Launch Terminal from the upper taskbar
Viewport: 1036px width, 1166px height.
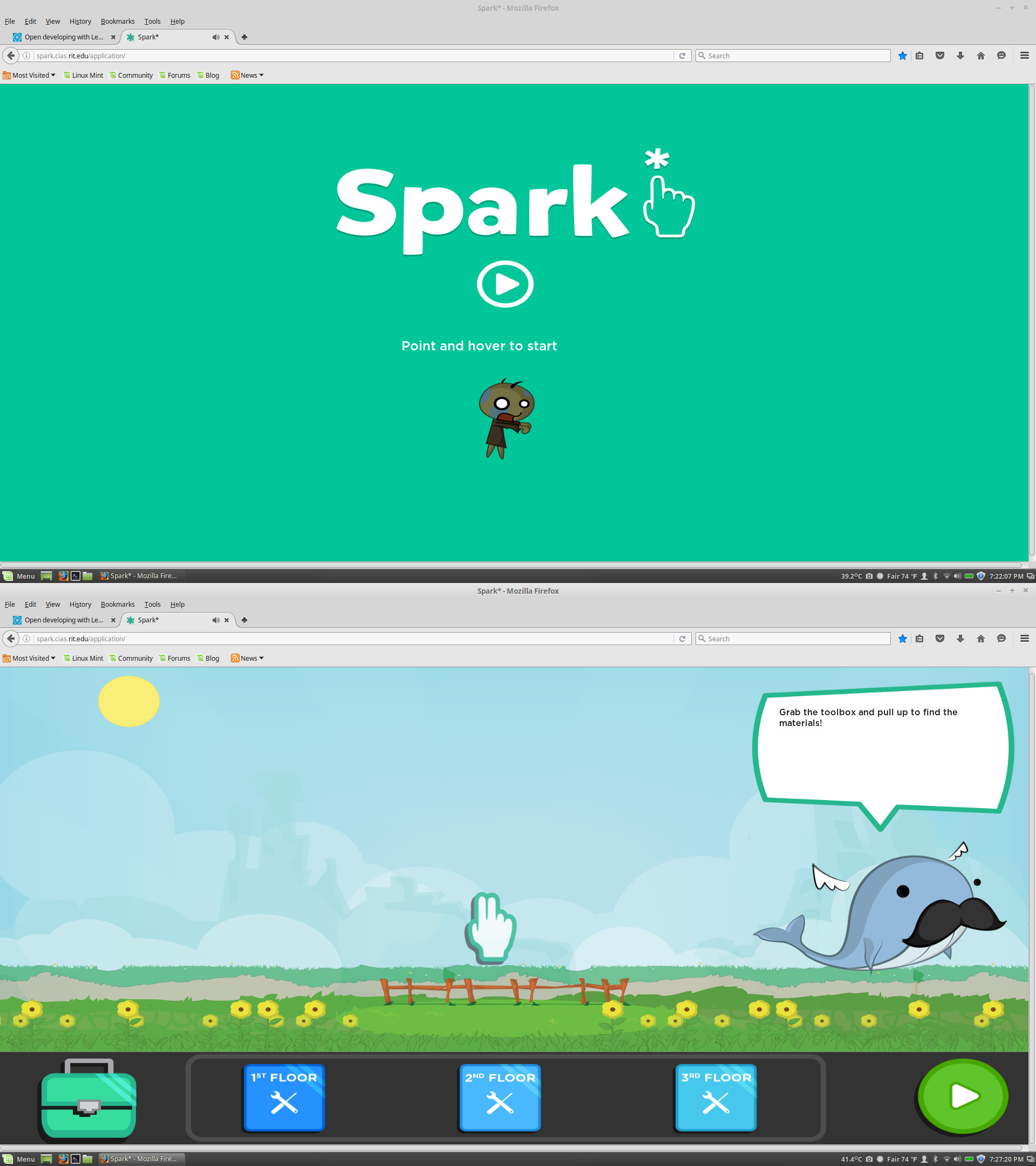point(75,576)
